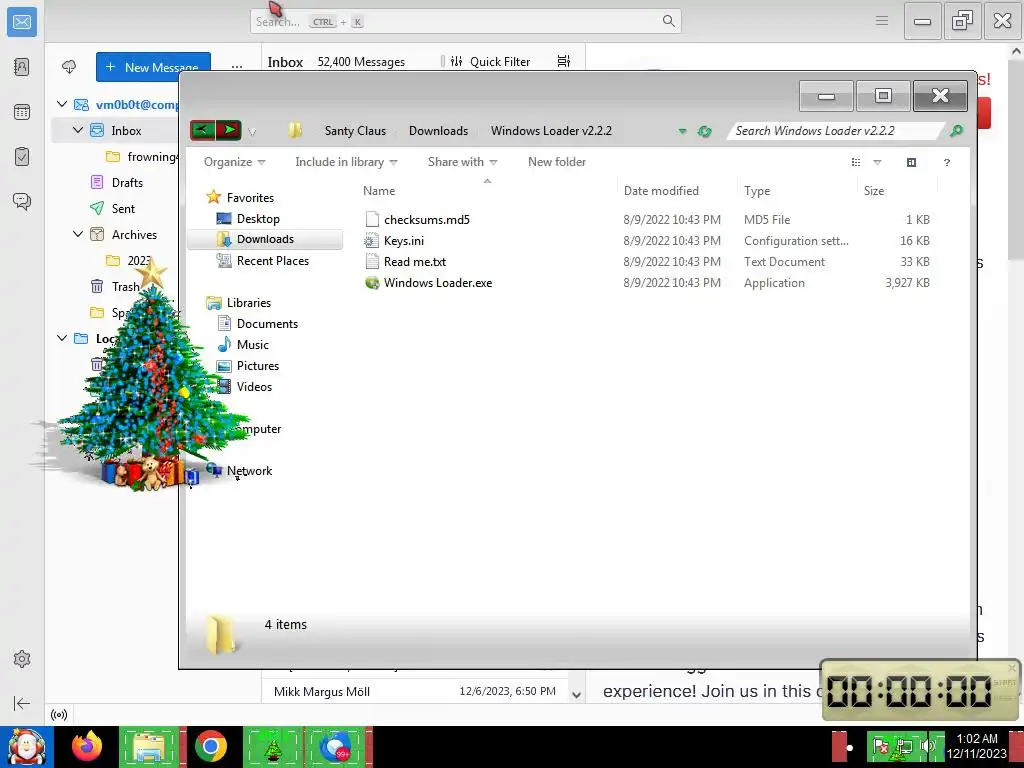Image resolution: width=1024 pixels, height=768 pixels.
Task: Click the Explorer search magnifier icon
Action: pos(956,131)
